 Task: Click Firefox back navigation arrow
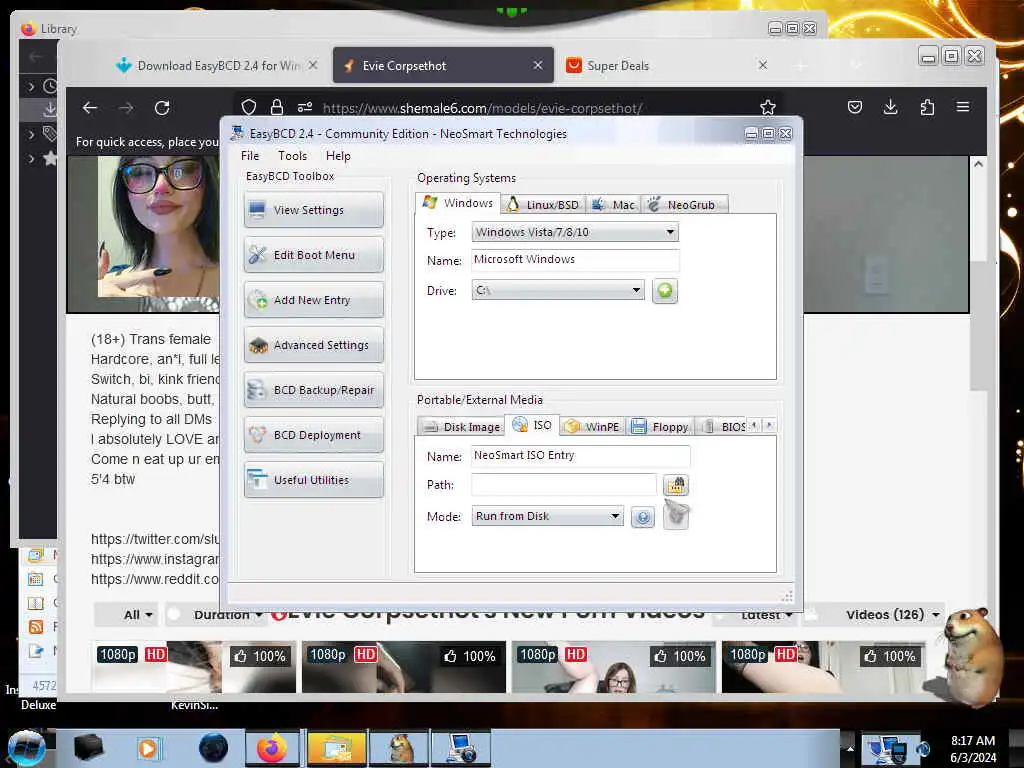(90, 108)
